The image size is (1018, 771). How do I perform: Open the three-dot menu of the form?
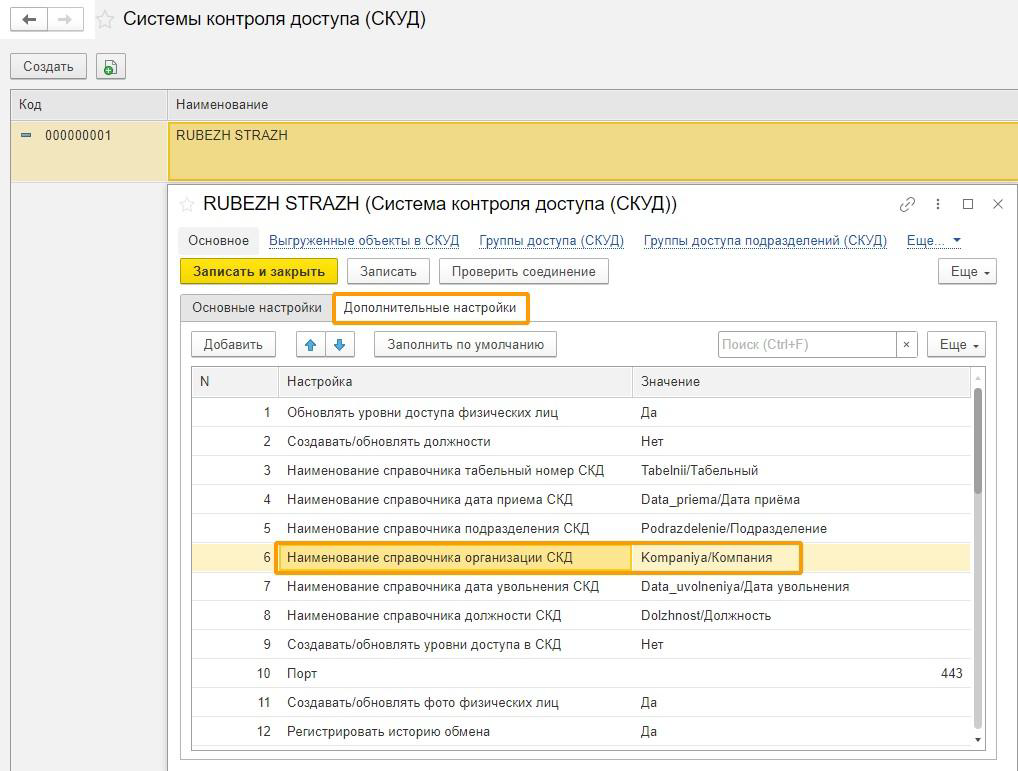tap(937, 204)
